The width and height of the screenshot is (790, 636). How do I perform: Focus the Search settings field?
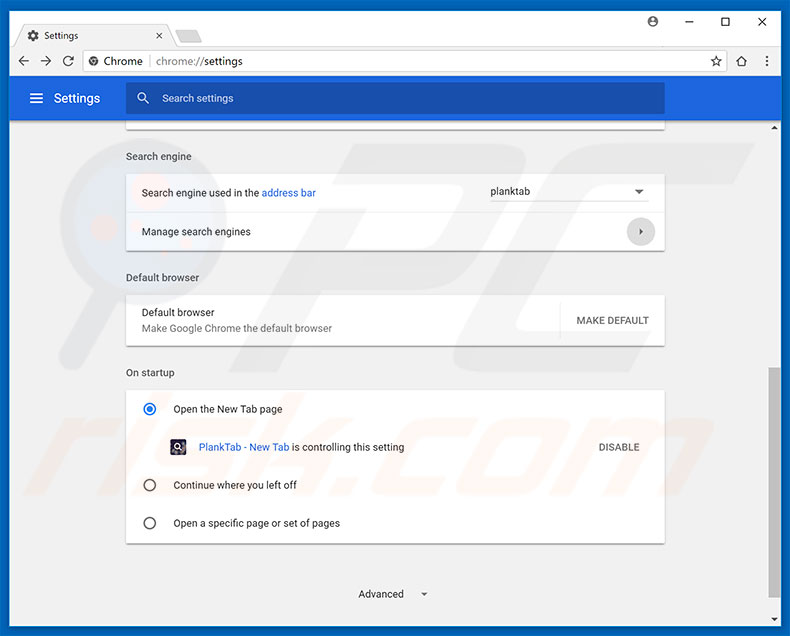tap(395, 98)
